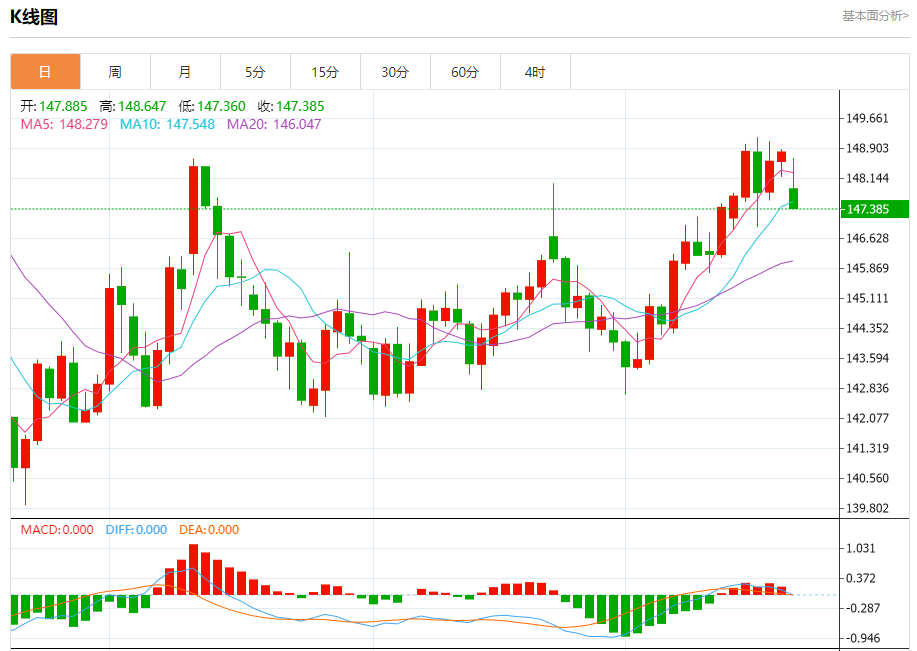Switch to the 月 monthly tab
917x651 pixels.
point(185,72)
